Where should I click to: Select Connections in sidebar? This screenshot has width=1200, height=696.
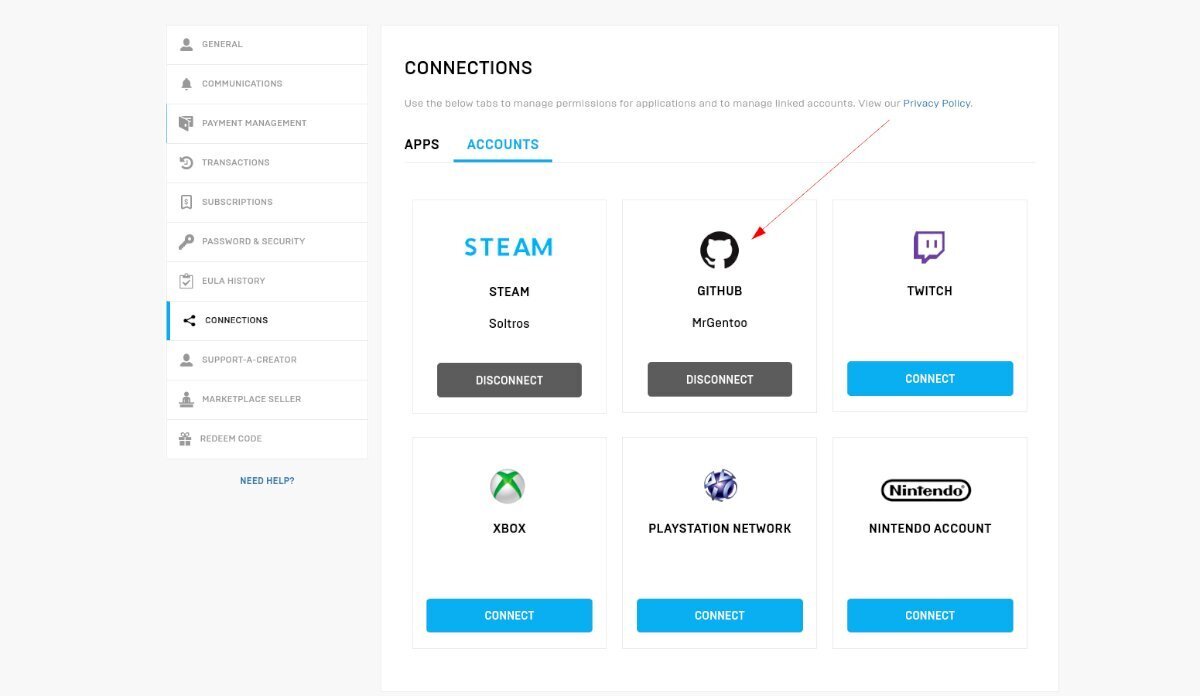(267, 320)
